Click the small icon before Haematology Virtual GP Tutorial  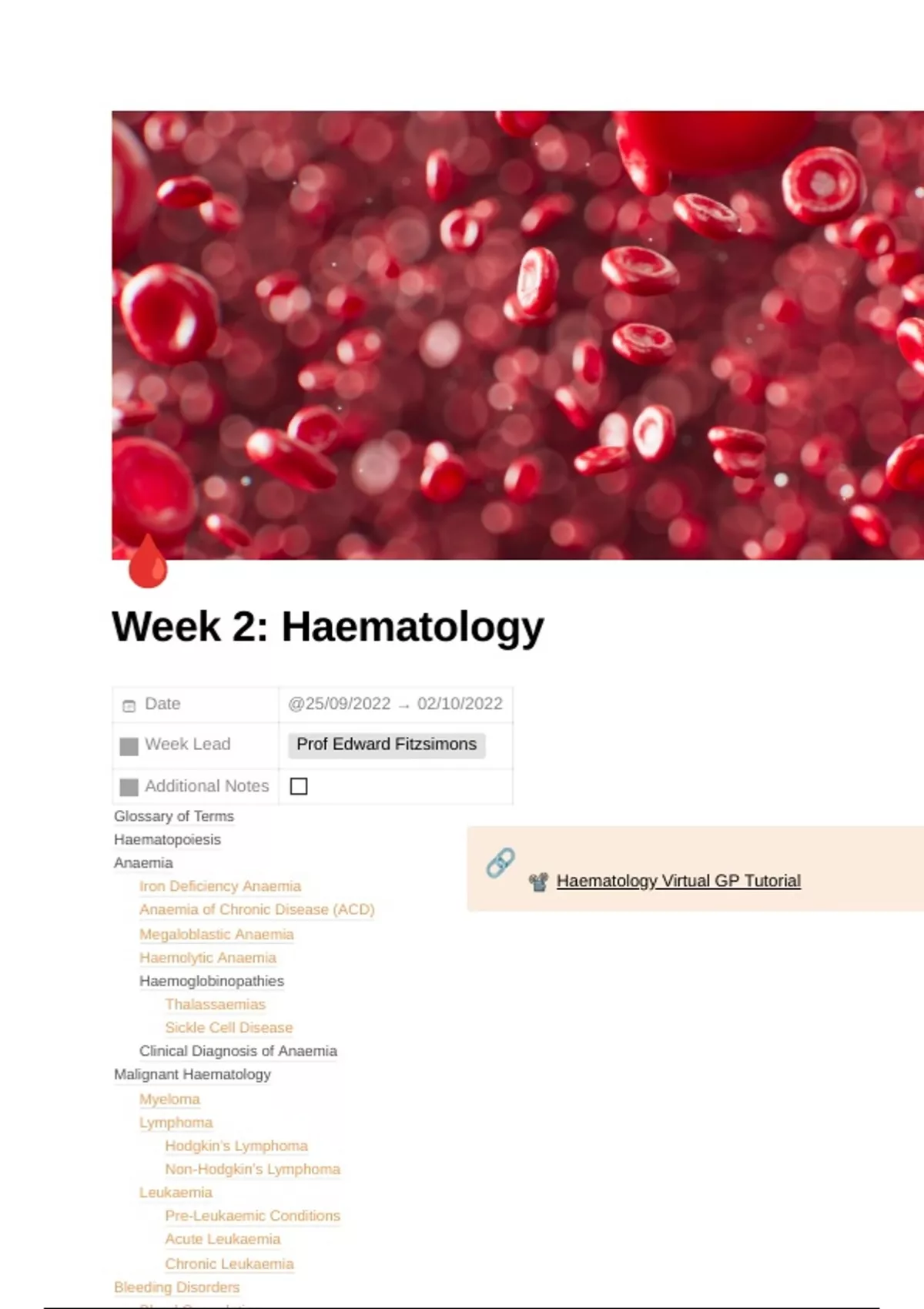pyautogui.click(x=538, y=882)
